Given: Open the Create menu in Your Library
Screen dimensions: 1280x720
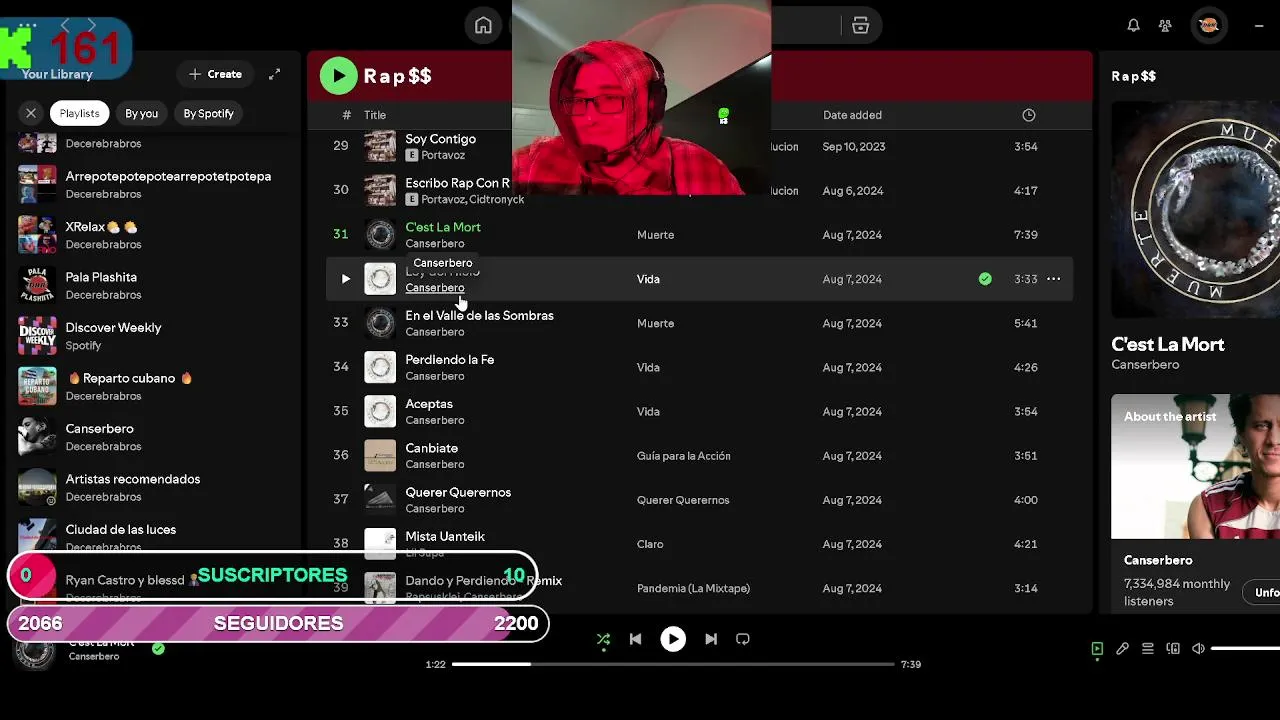Looking at the screenshot, I should 216,74.
